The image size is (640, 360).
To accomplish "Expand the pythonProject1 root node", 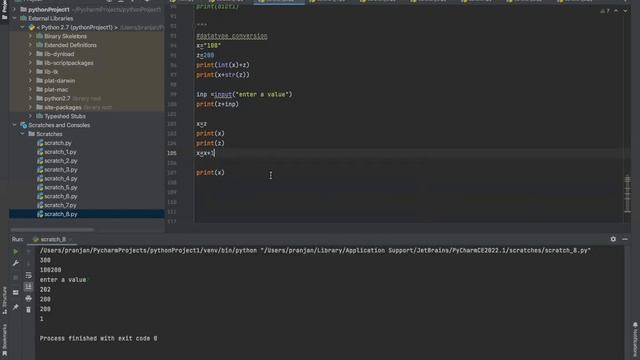I will point(15,9).
